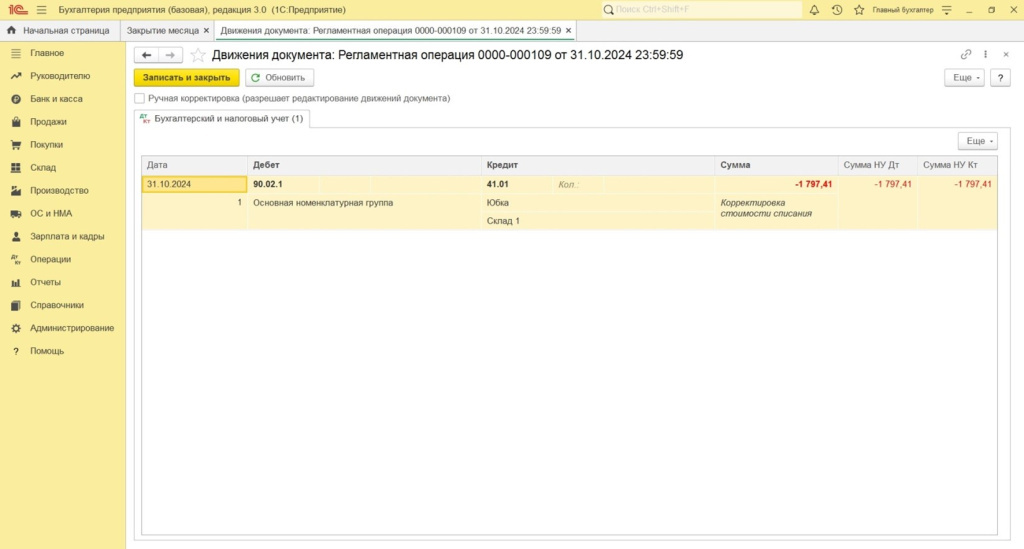Click the search field in the title bar
The width and height of the screenshot is (1024, 549).
701,9
